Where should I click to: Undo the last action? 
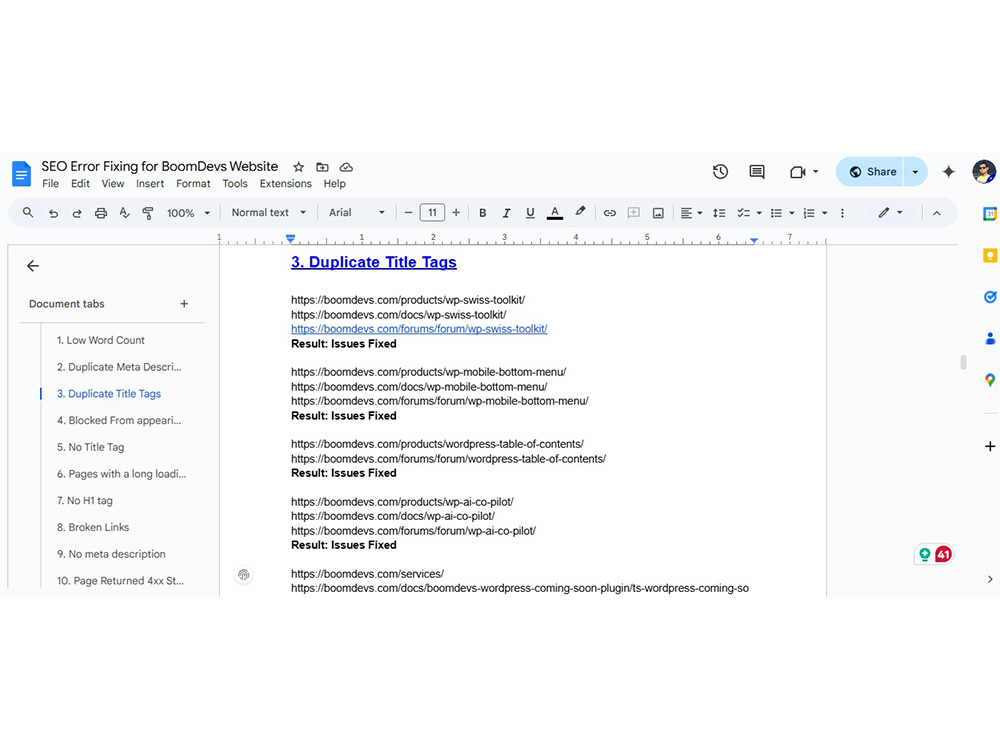click(x=54, y=213)
